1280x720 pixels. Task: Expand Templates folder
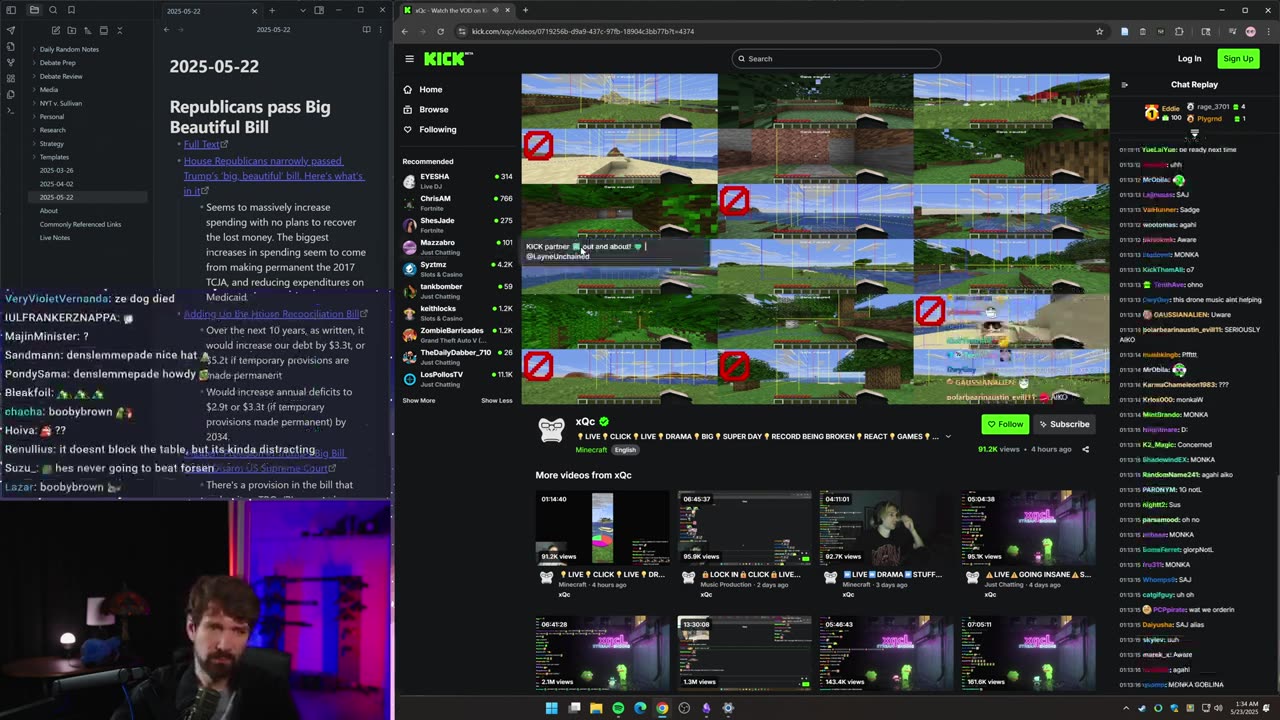tap(54, 157)
